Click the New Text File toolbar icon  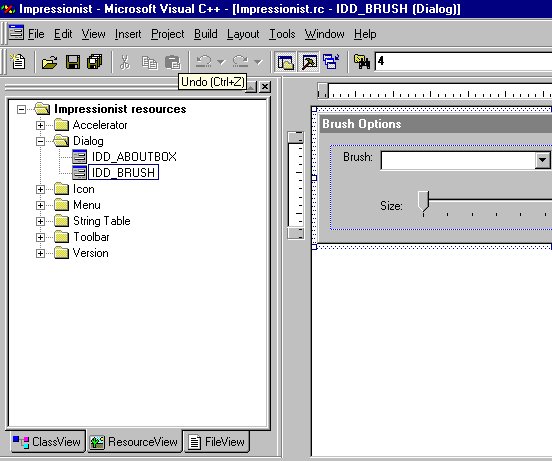[x=18, y=62]
